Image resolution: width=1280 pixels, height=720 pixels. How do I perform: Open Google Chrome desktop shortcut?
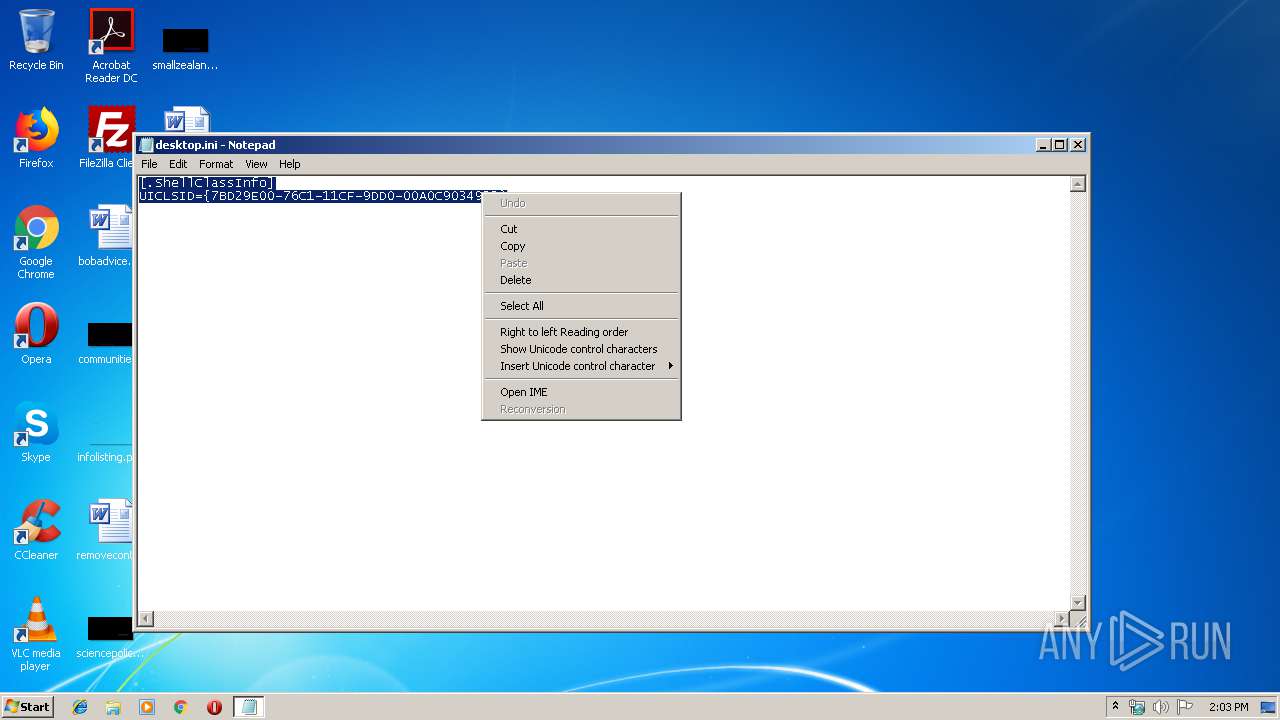pos(36,242)
